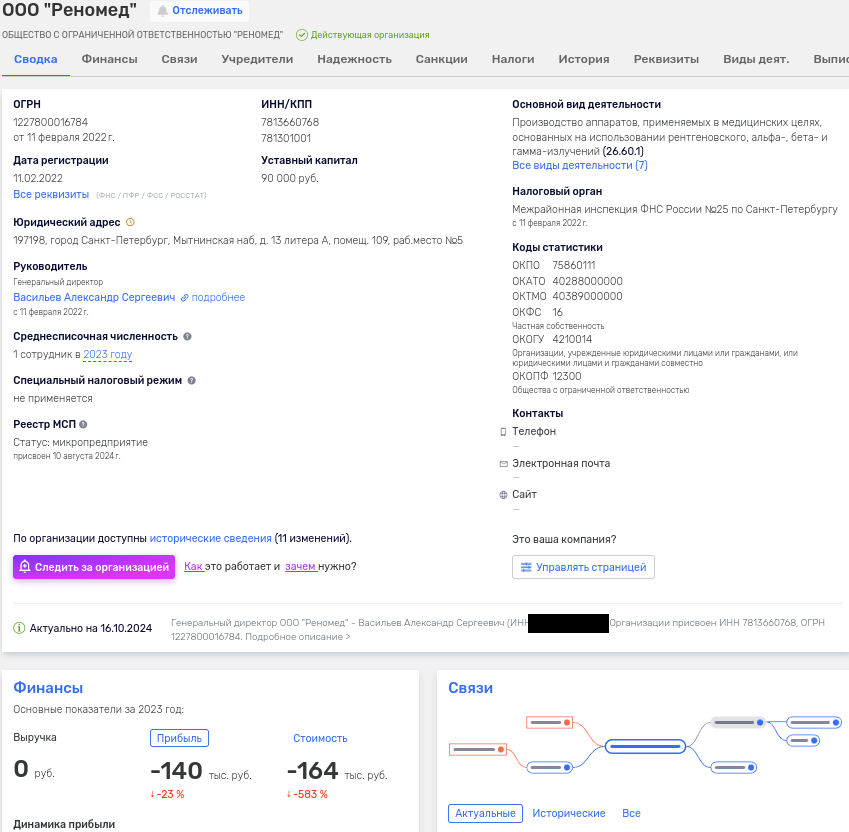Open the Налоги tab
The image size is (849, 832).
(513, 59)
